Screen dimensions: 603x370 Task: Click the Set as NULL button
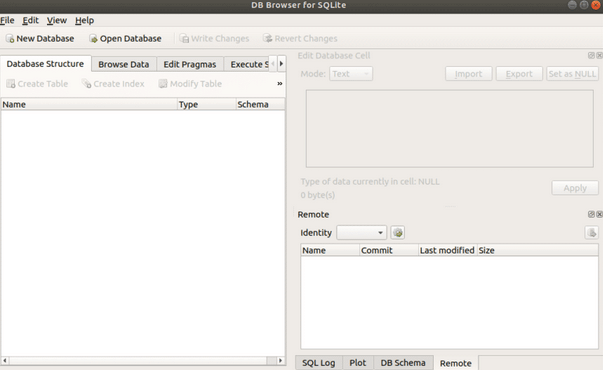[572, 74]
